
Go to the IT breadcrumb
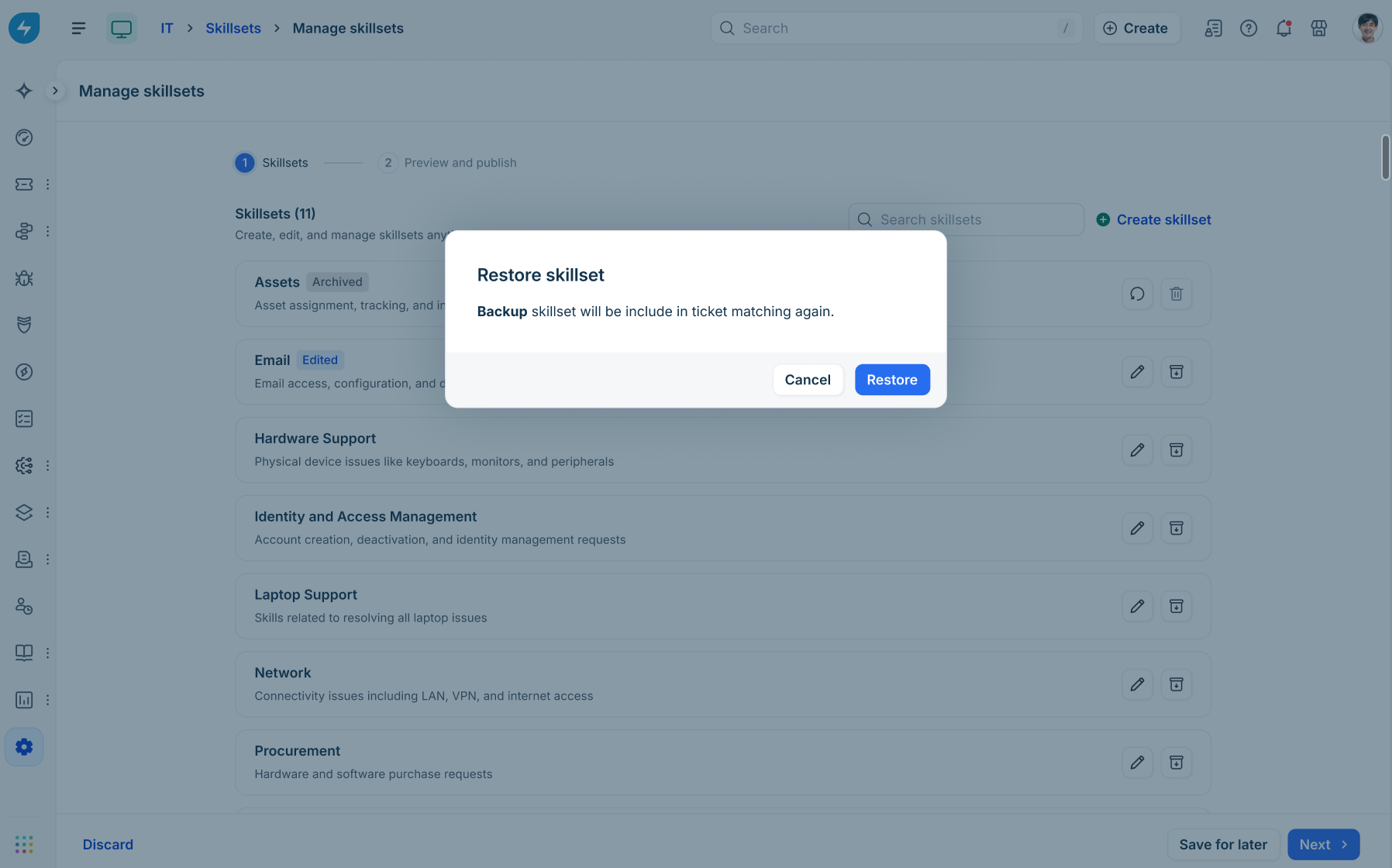[167, 28]
